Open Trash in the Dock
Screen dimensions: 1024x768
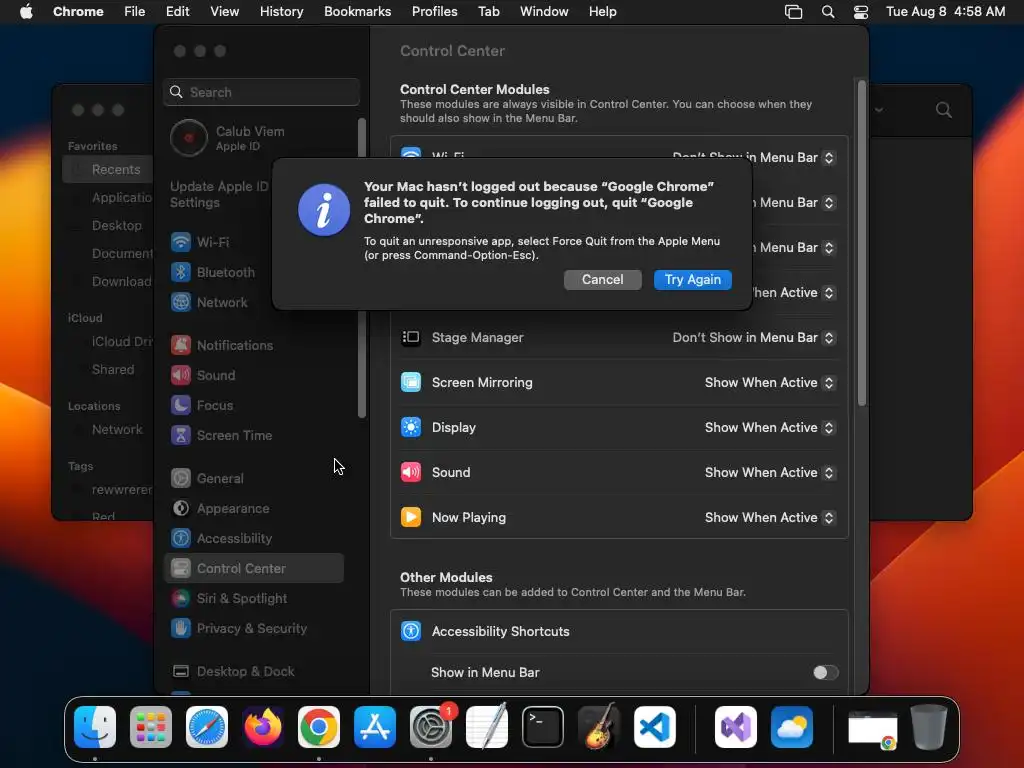[929, 727]
